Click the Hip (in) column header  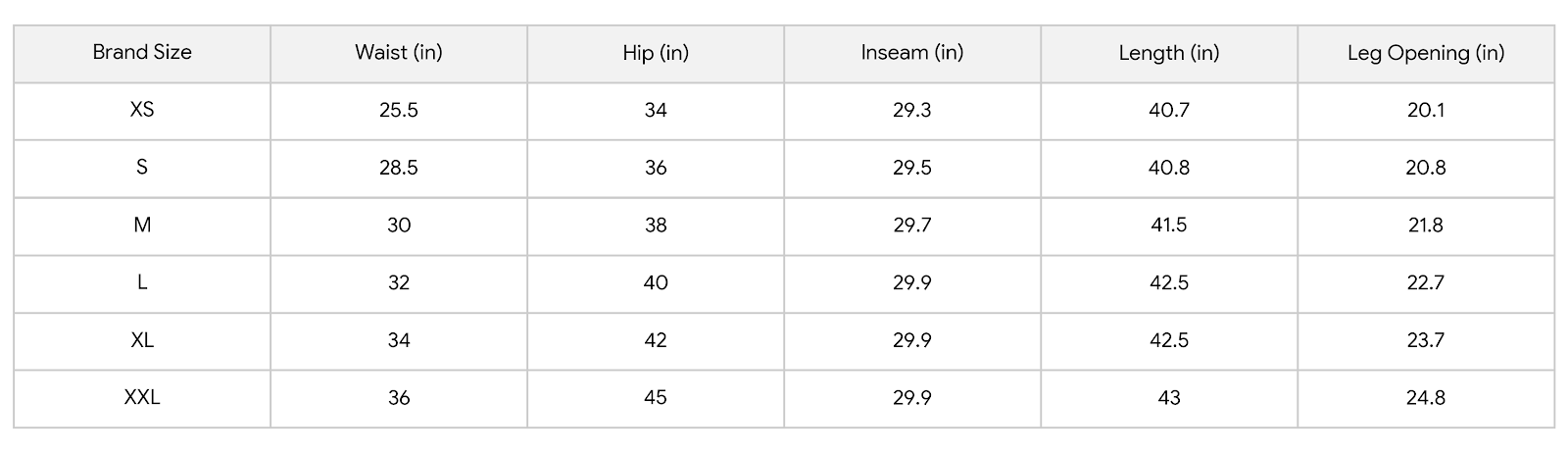point(656,53)
